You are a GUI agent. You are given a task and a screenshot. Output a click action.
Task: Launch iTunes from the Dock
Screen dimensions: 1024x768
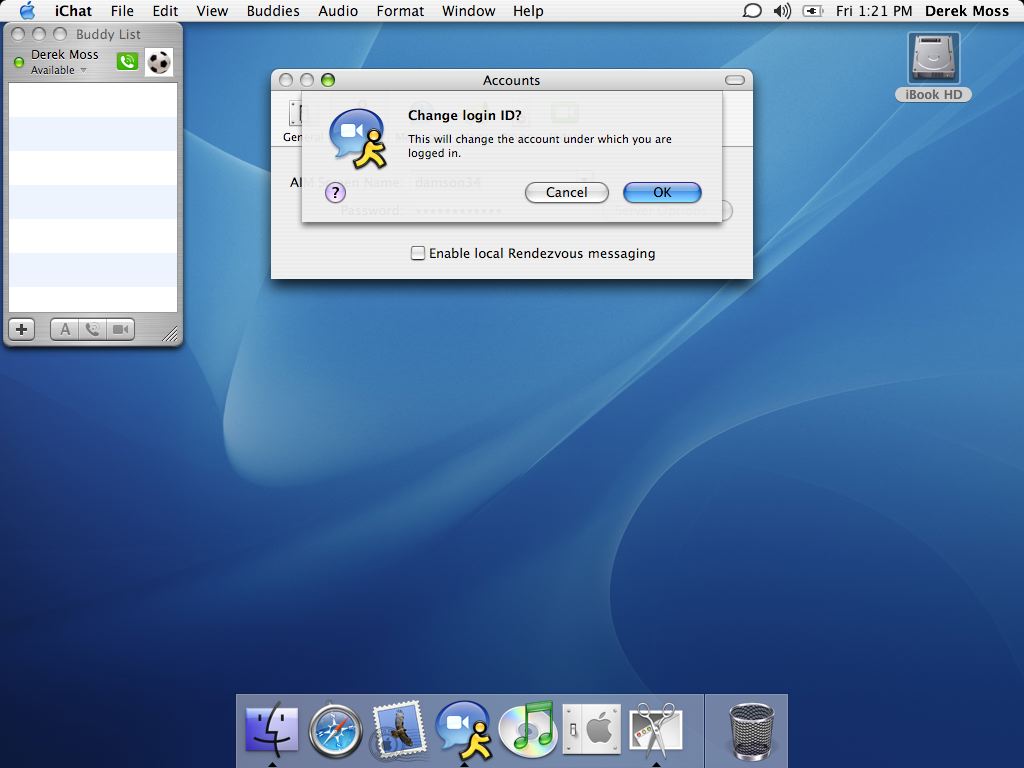point(527,729)
